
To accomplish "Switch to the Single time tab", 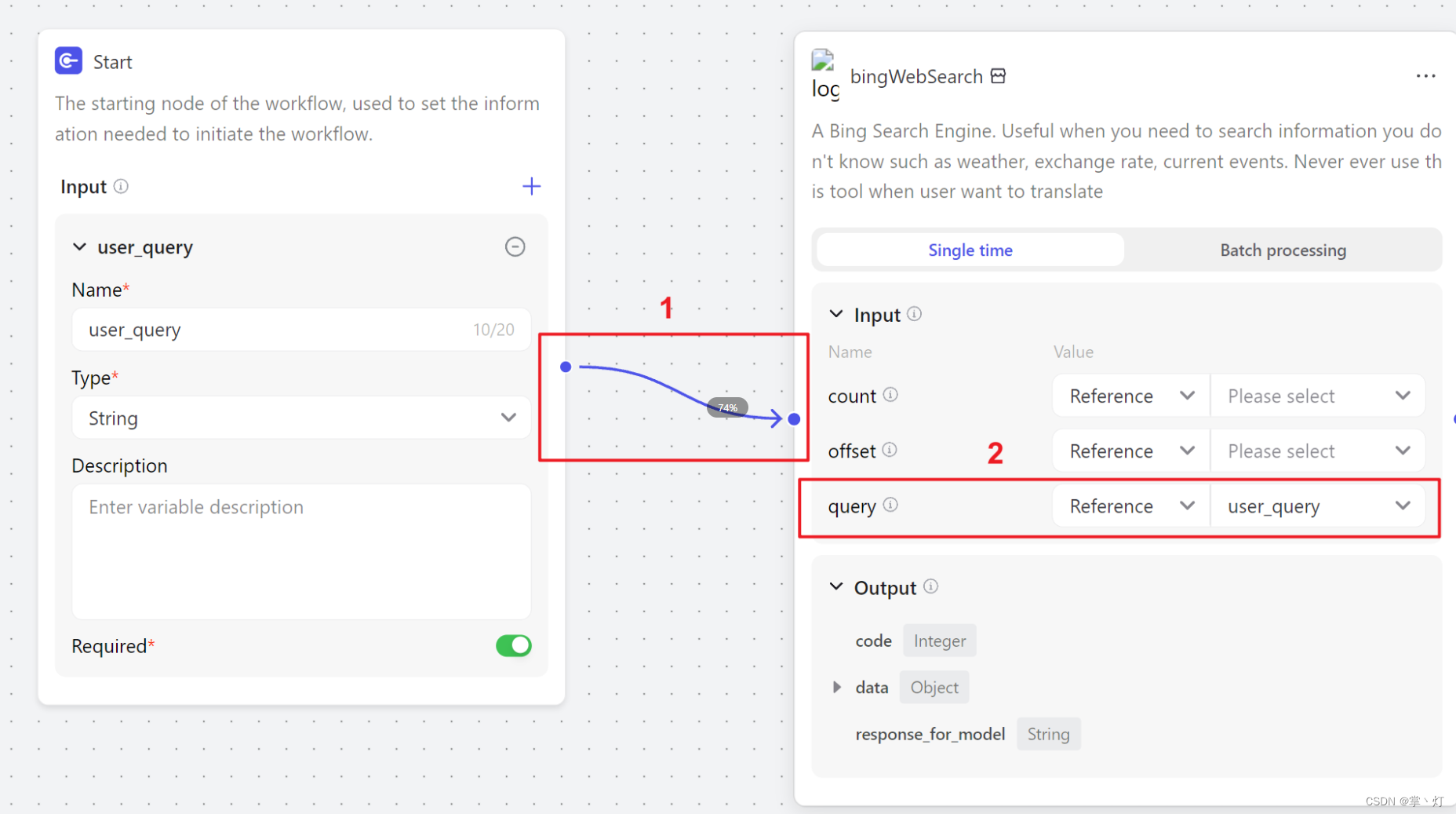I will click(970, 250).
